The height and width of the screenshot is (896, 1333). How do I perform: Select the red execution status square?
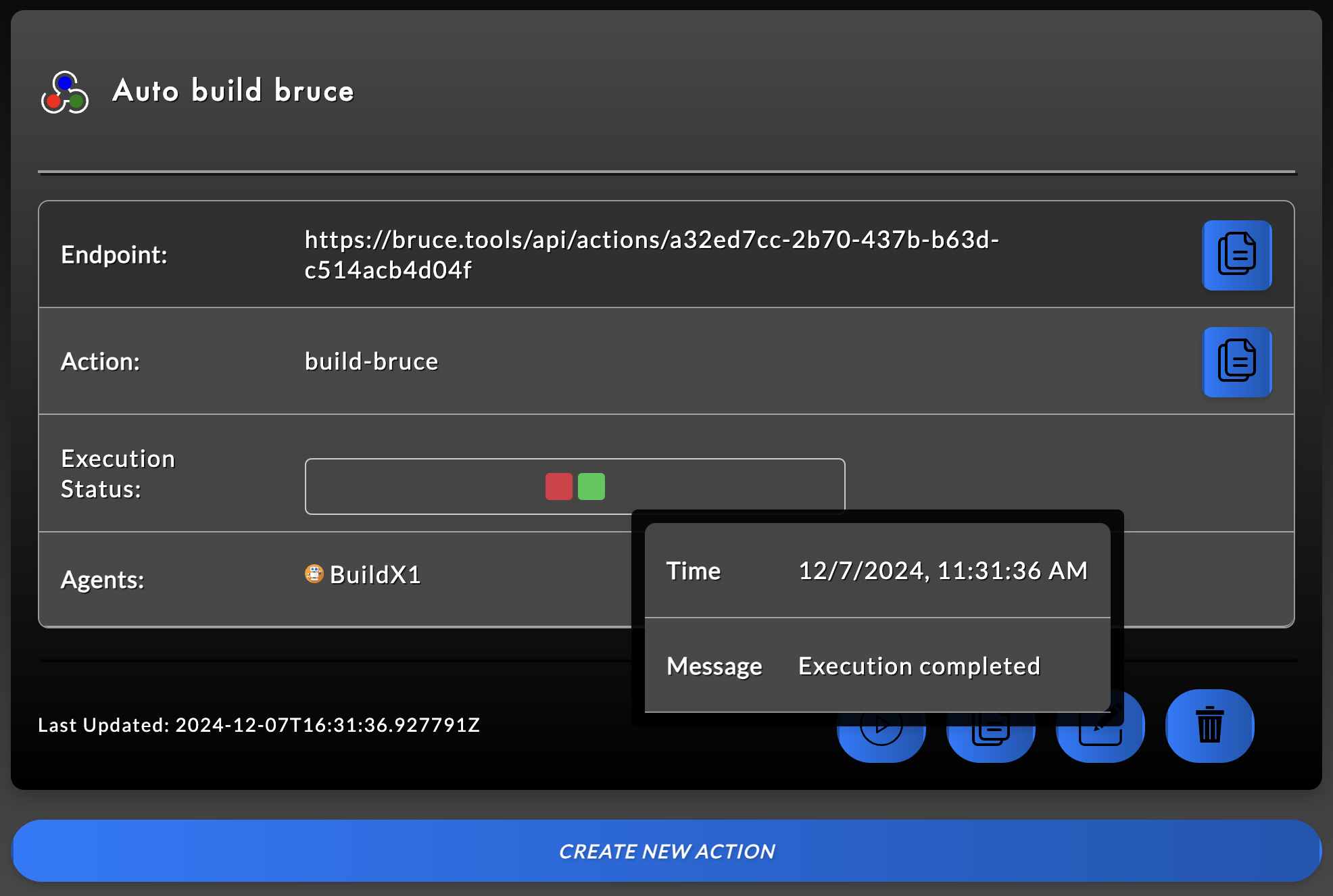coord(557,487)
